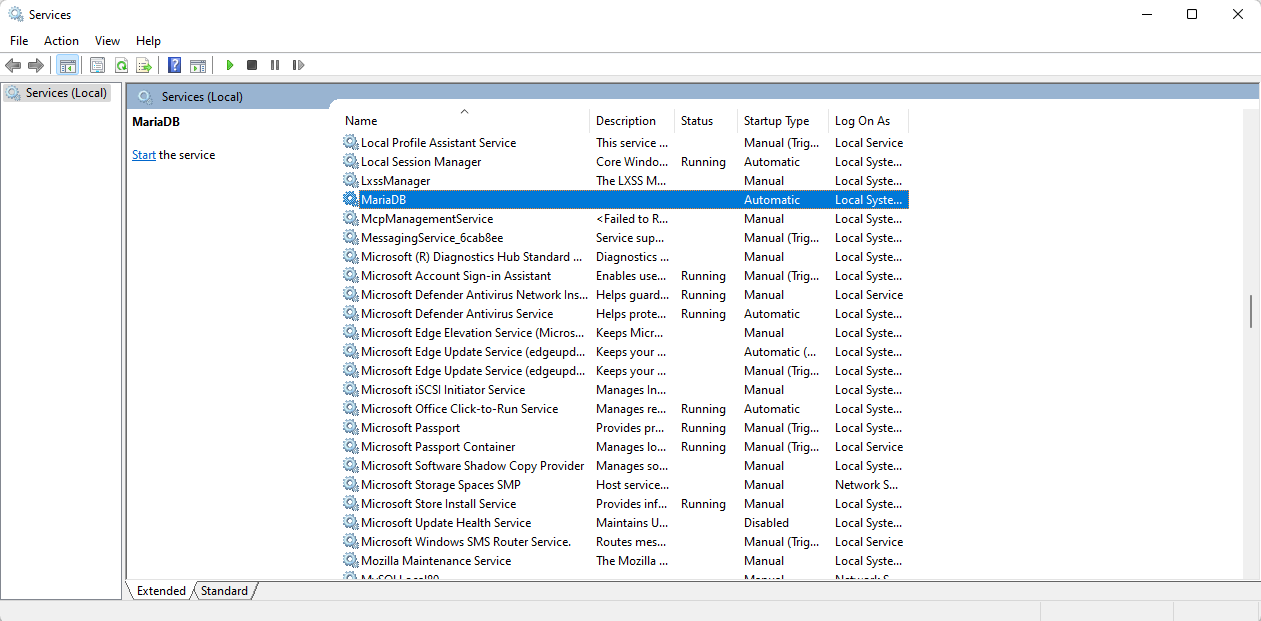The image size is (1261, 621).
Task: Toggle Show/Hide Console Tree button
Action: 68,65
